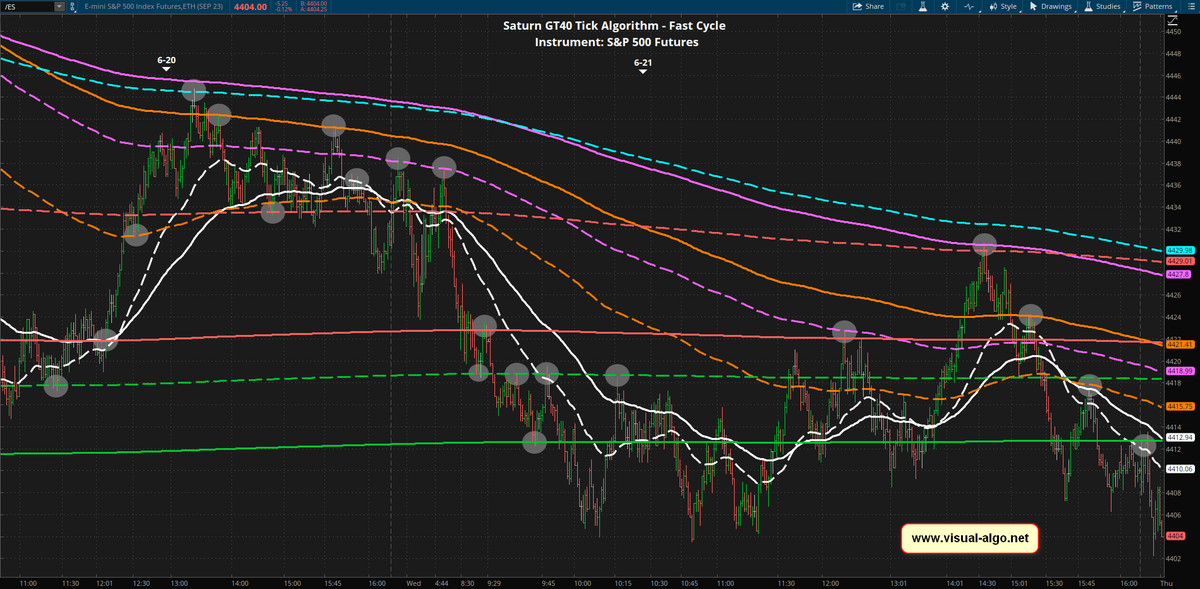The height and width of the screenshot is (589, 1200).
Task: Open the Drawings menu
Action: coord(1051,7)
